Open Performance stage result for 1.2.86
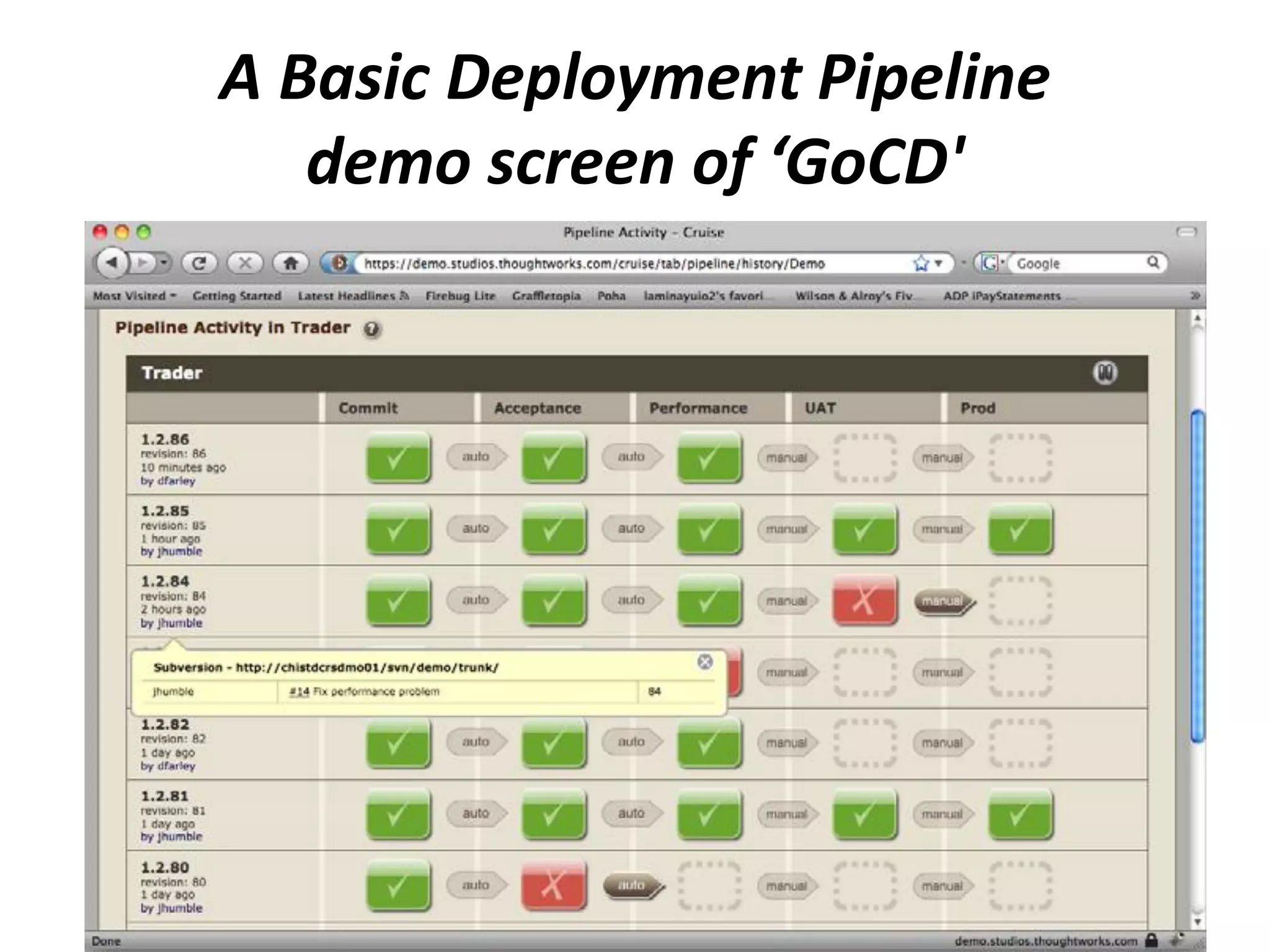 click(x=709, y=458)
